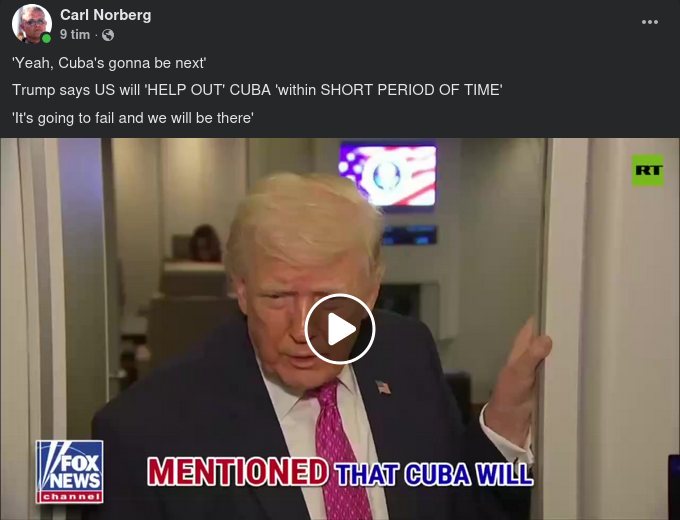680x520 pixels.
Task: Click the flag-and-seal TV screen in the video
Action: [388, 175]
